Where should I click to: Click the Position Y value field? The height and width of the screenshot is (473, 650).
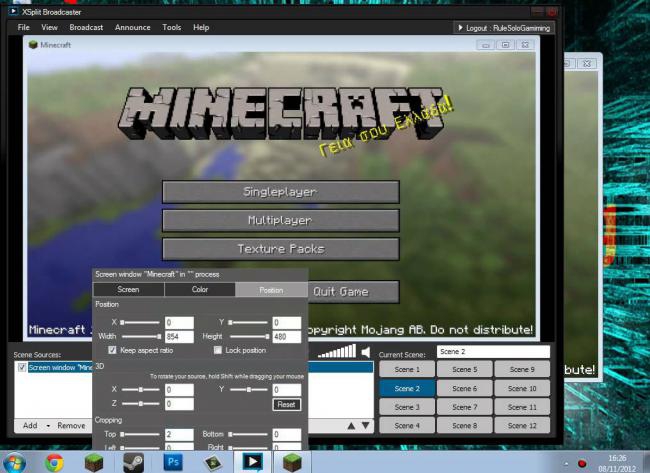[286, 323]
